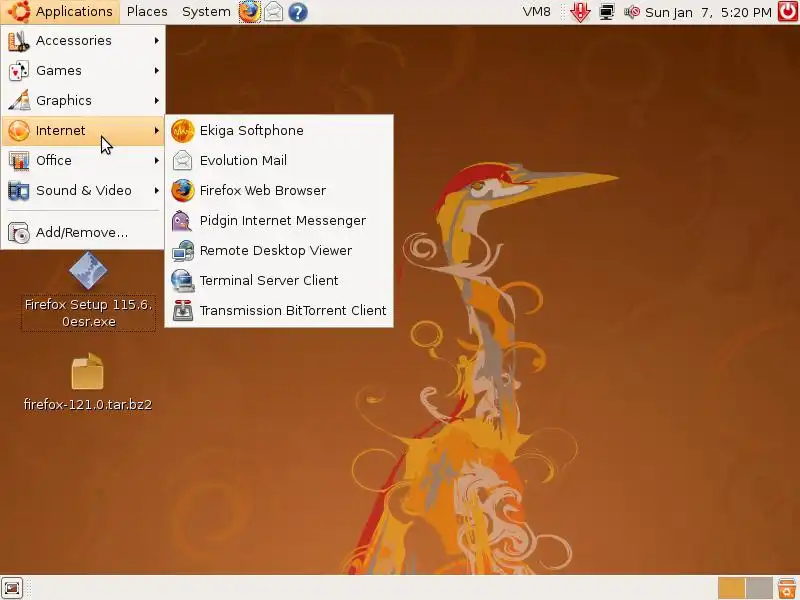Launch Firefox Web Browser
This screenshot has height=600, width=800.
pyautogui.click(x=279, y=190)
